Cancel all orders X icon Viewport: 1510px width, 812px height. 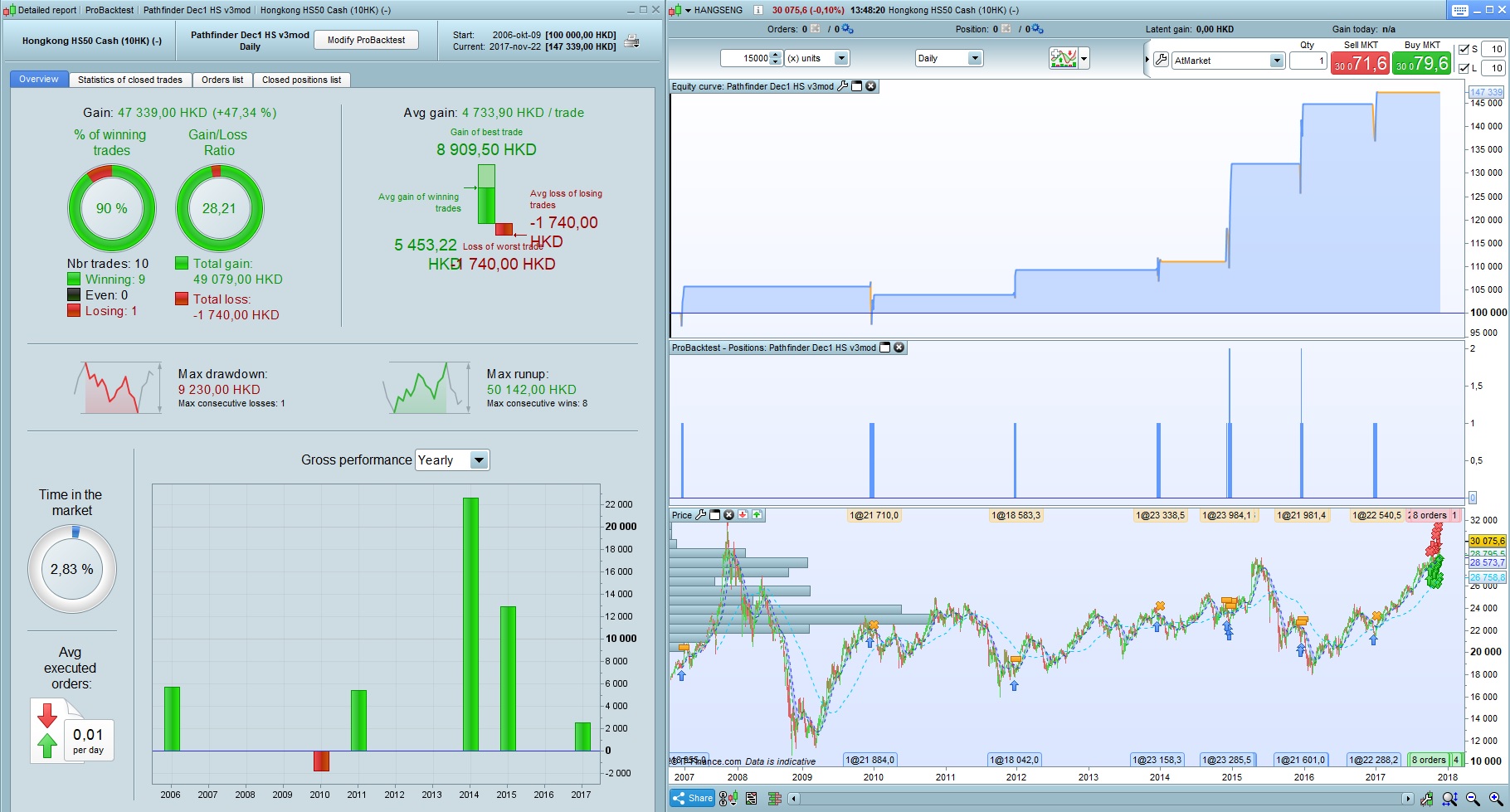[816, 29]
